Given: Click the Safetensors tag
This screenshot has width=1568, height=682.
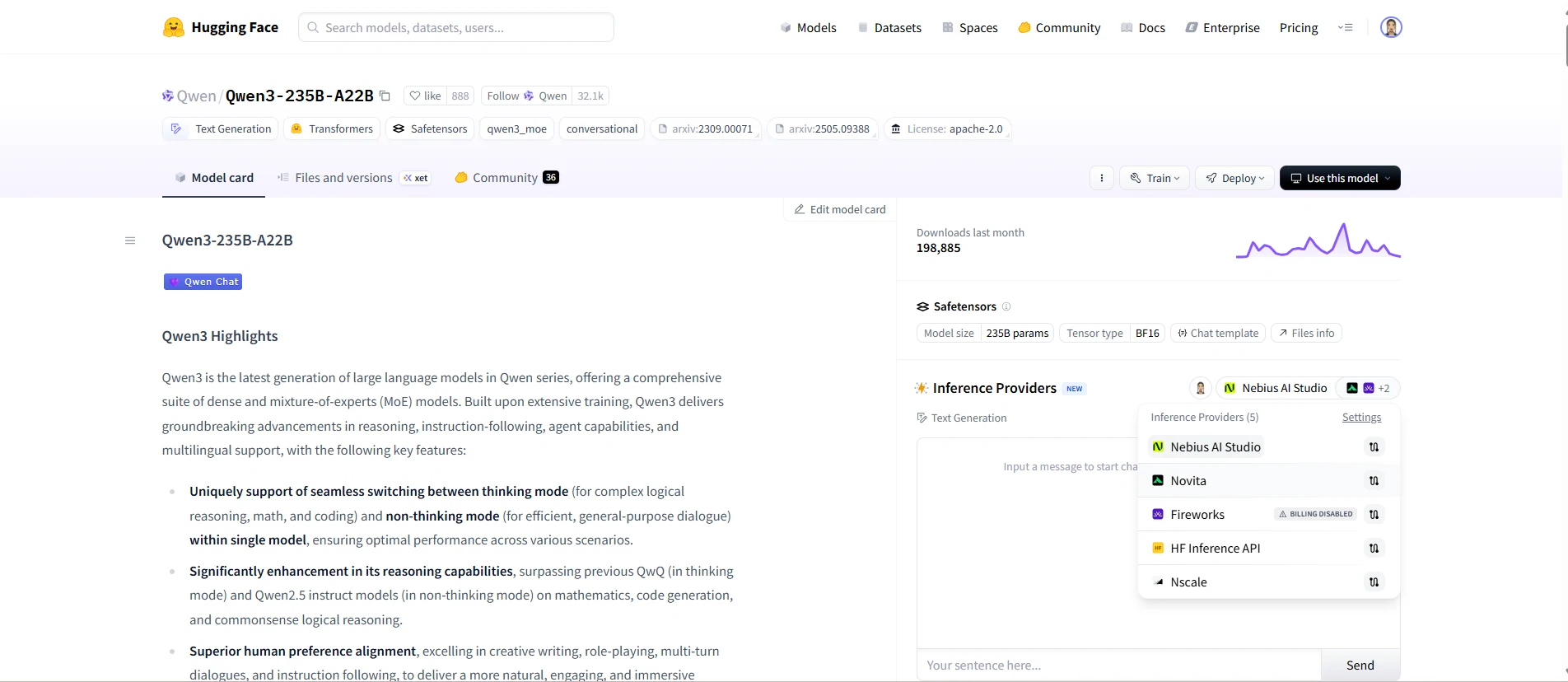Looking at the screenshot, I should pos(430,128).
